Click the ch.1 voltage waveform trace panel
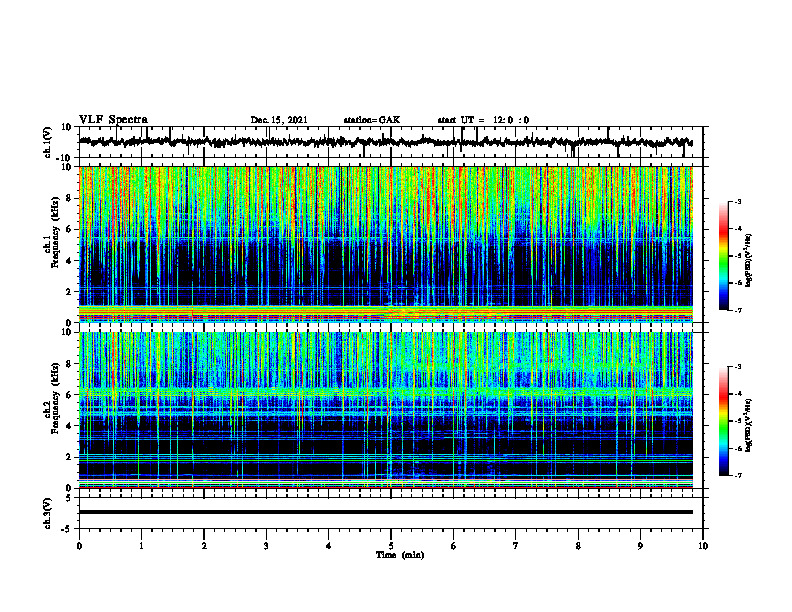Screen dimensions: 792x612 click(391, 142)
